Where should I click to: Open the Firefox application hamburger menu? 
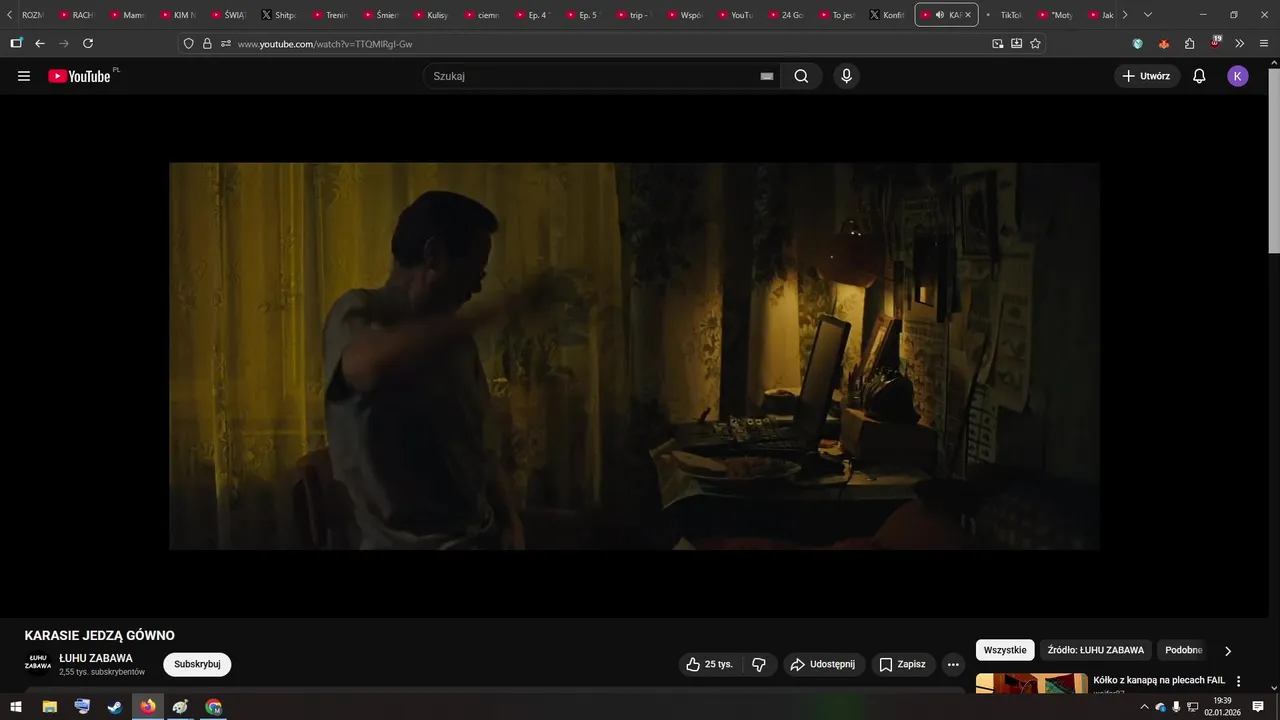[1265, 44]
